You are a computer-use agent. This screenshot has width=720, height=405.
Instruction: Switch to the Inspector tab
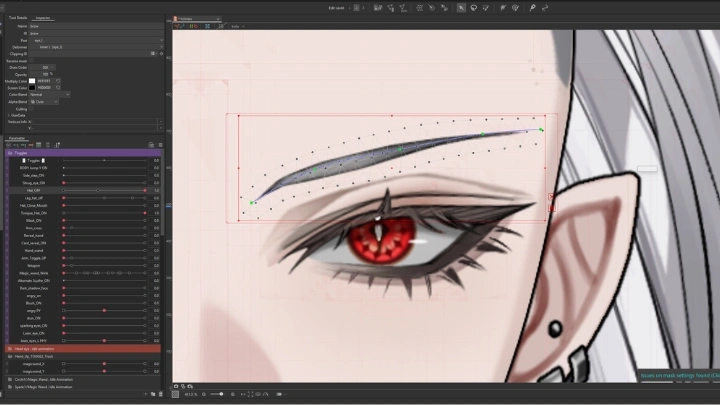(43, 17)
